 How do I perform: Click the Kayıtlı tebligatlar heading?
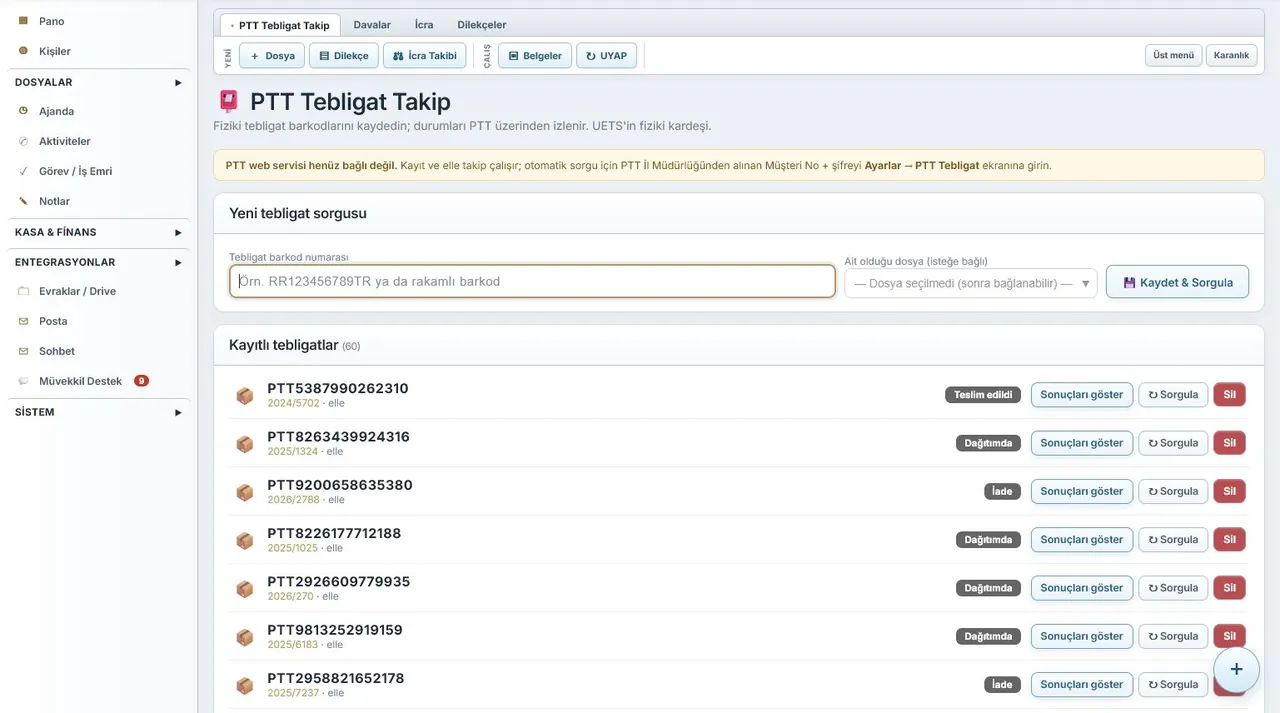[283, 345]
